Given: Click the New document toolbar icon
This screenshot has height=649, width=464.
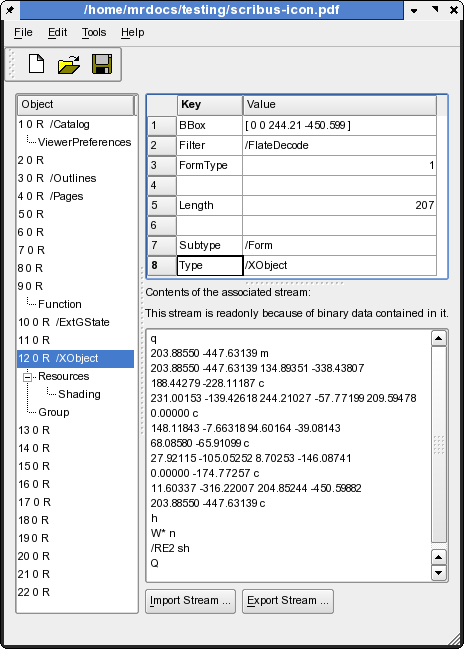Looking at the screenshot, I should [36, 64].
